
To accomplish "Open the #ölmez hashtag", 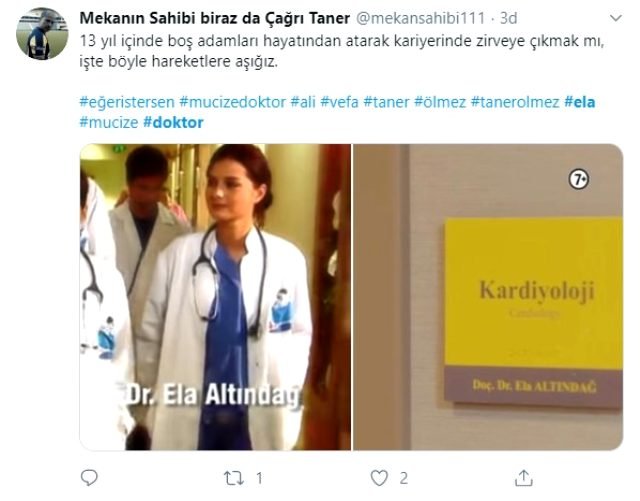I will tap(440, 102).
